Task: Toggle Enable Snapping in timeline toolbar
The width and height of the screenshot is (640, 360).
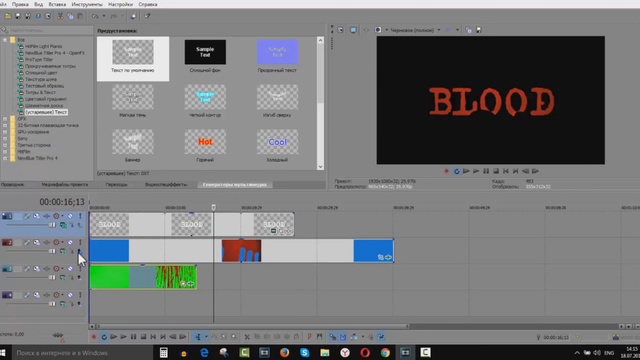Action: pos(333,337)
